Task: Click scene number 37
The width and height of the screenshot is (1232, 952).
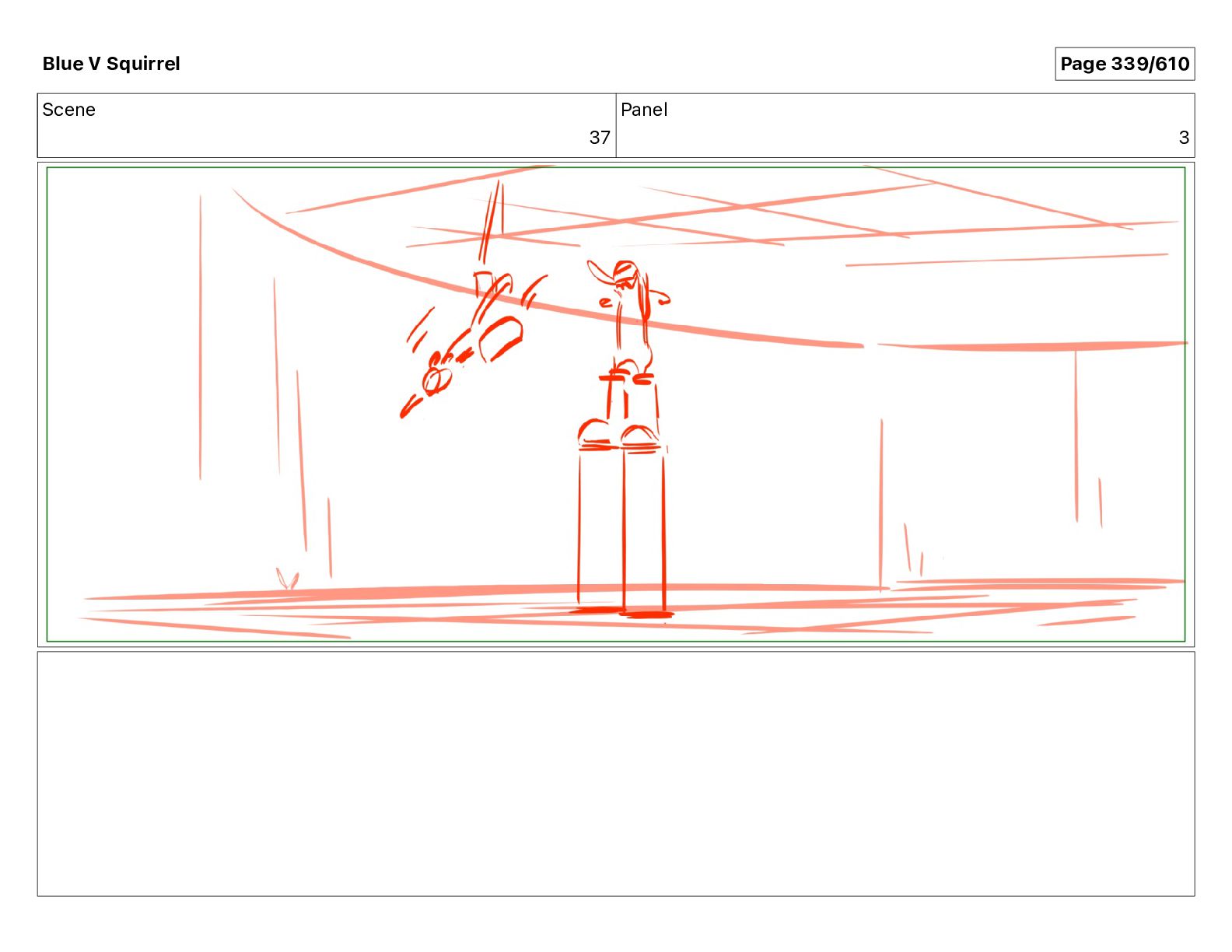Action: click(600, 138)
